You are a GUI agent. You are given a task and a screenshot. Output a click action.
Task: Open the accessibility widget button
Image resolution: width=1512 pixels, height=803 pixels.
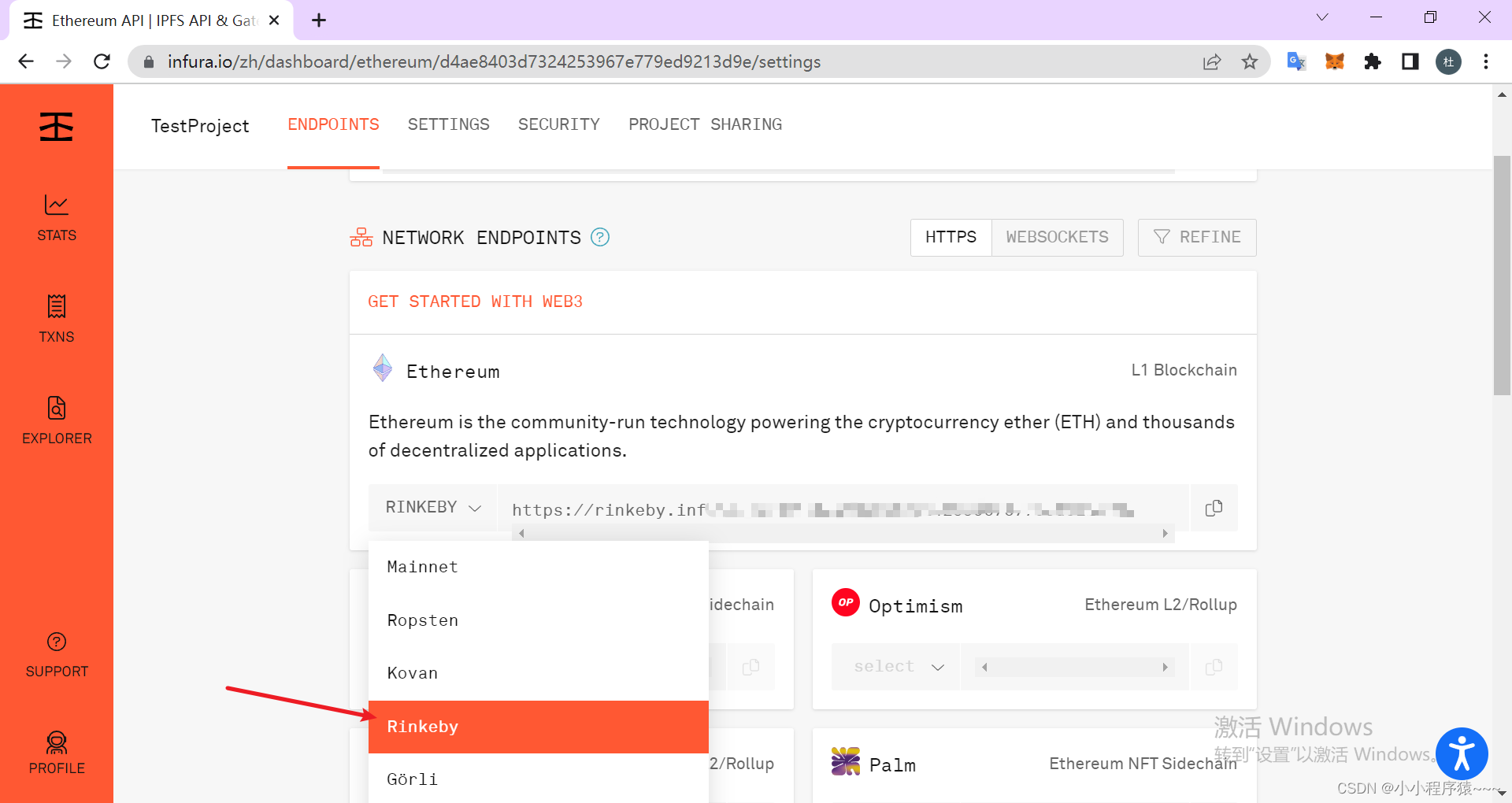pos(1462,753)
